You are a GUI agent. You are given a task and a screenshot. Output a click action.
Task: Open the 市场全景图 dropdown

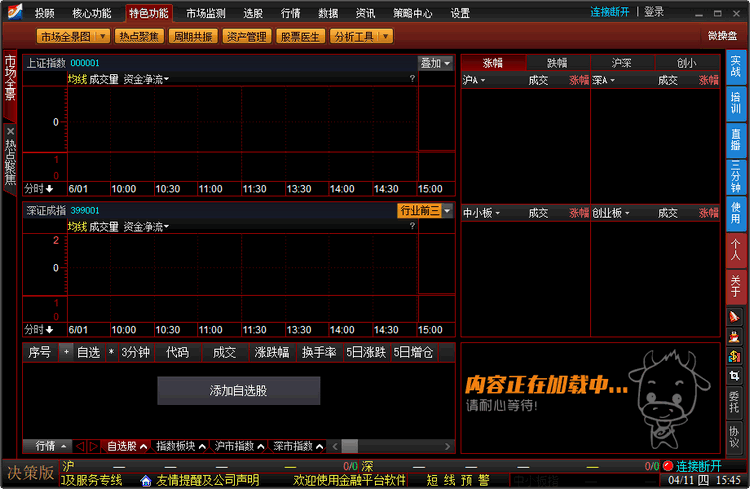tap(74, 36)
